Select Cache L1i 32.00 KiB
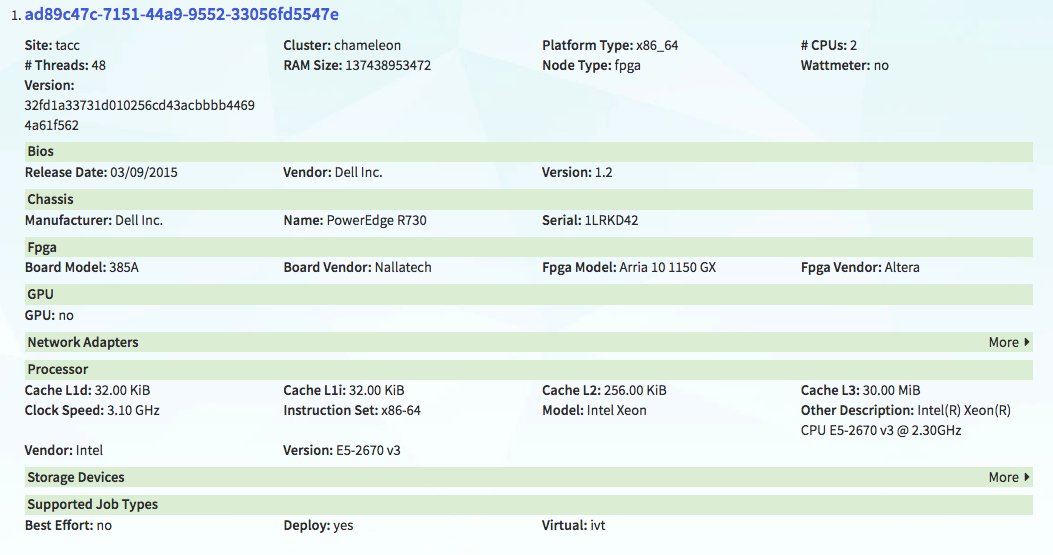This screenshot has height=555, width=1053. coord(376,390)
